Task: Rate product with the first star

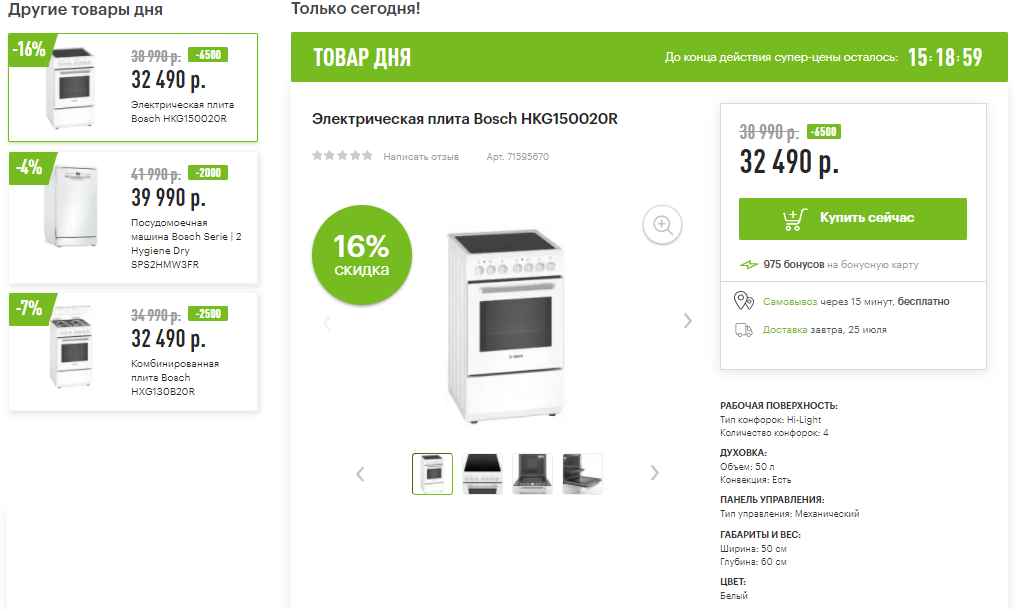Action: tap(317, 155)
